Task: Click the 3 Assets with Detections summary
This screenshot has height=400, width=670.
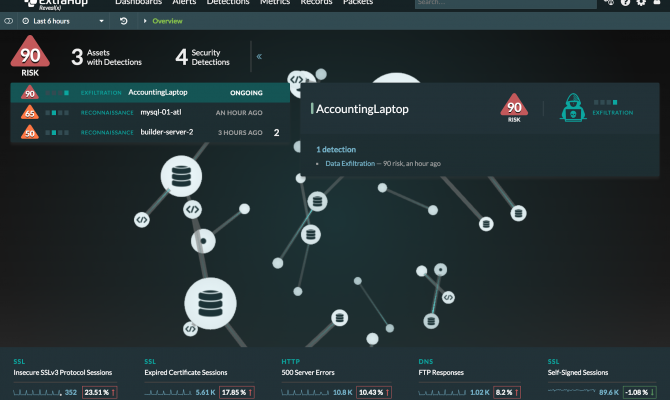Action: pyautogui.click(x=106, y=57)
